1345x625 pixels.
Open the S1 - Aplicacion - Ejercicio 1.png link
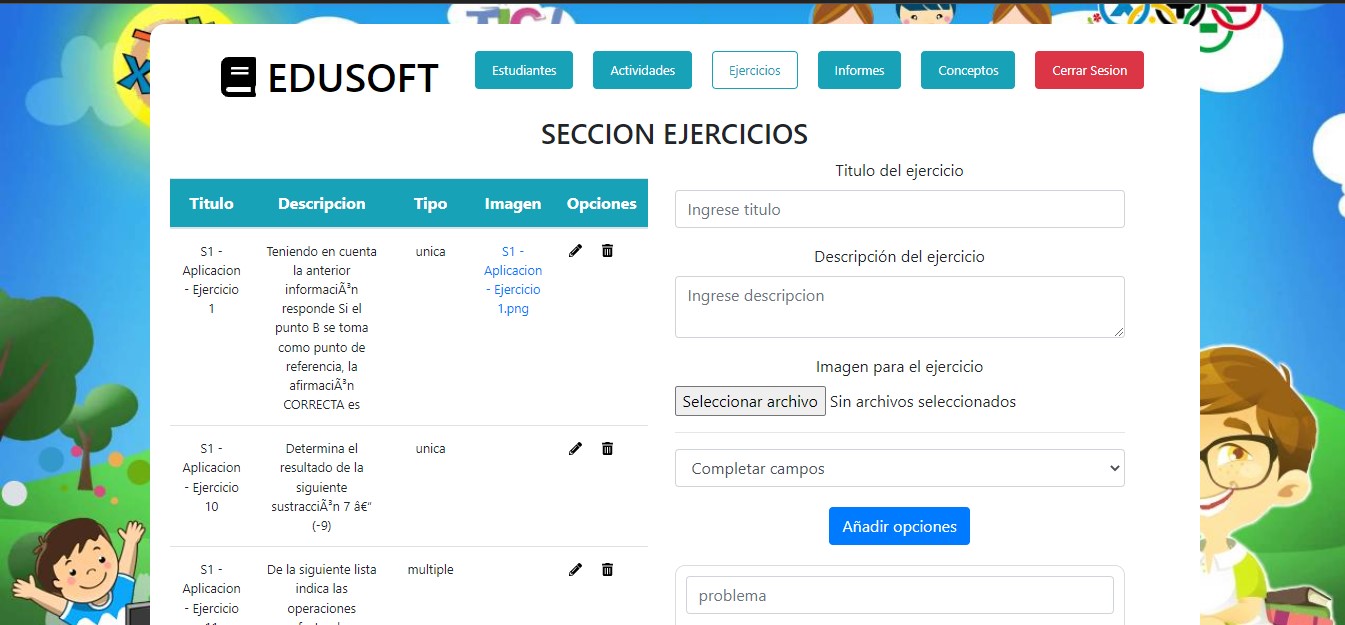click(513, 280)
